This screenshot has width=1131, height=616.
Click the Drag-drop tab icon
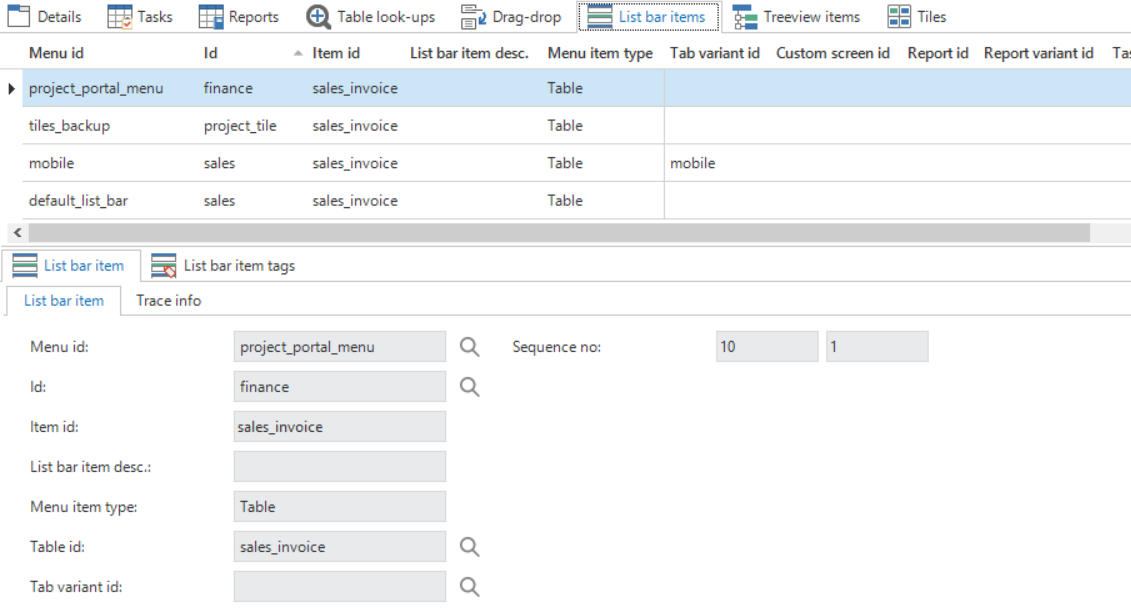pyautogui.click(x=473, y=17)
